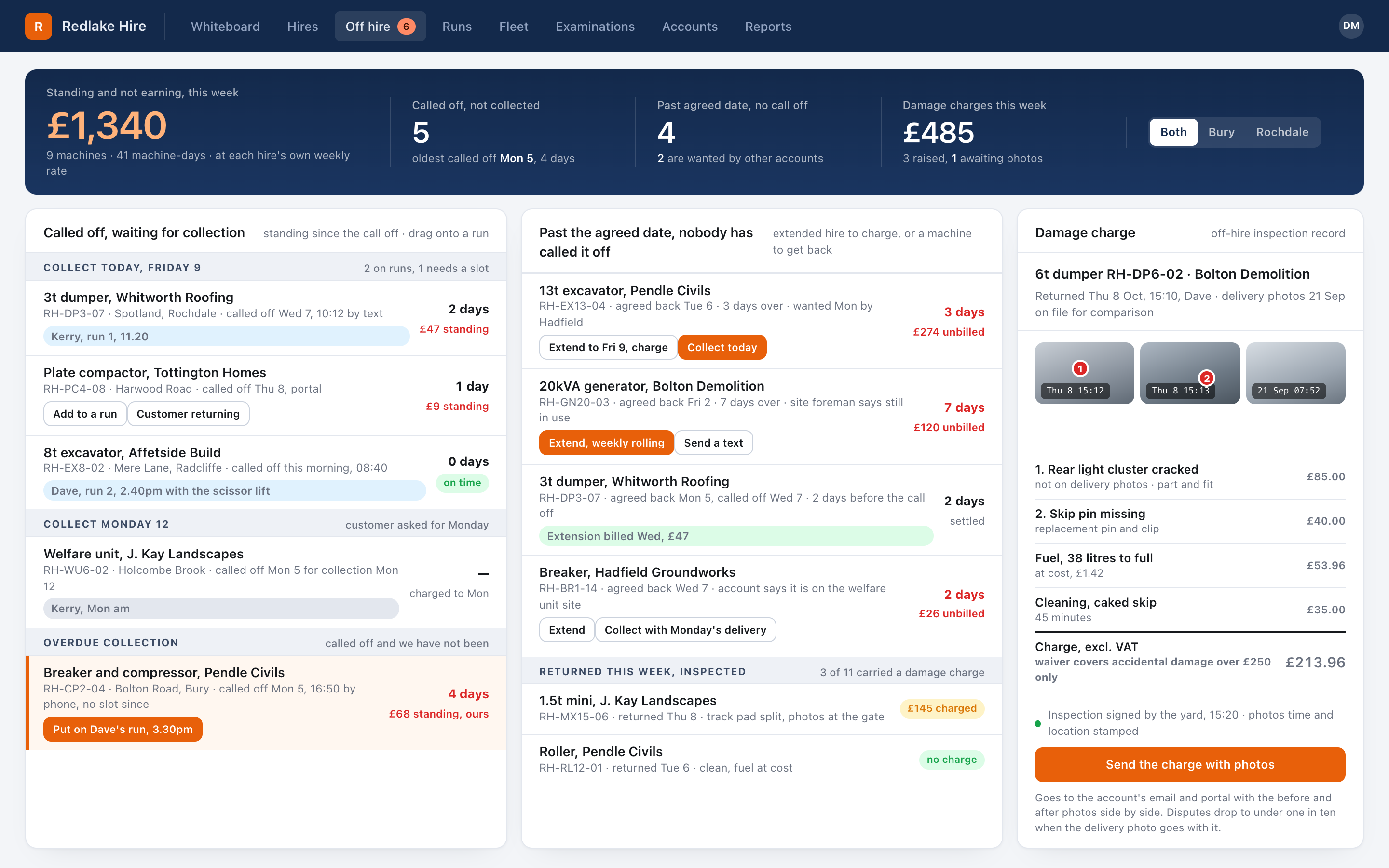Click the Kerry, Mon am run chip

click(221, 609)
